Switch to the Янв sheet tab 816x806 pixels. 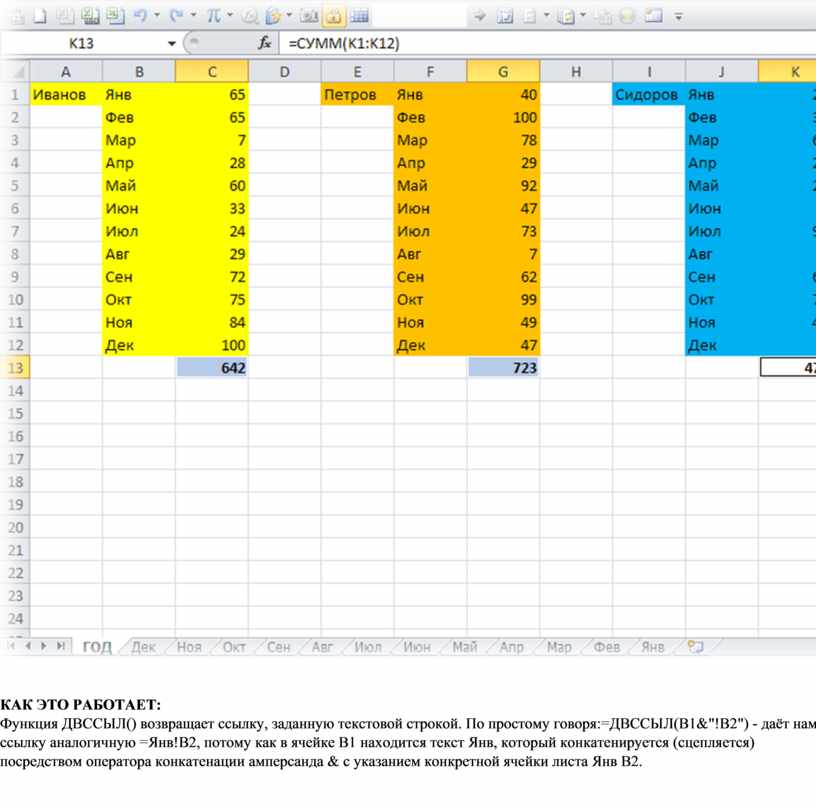click(652, 647)
